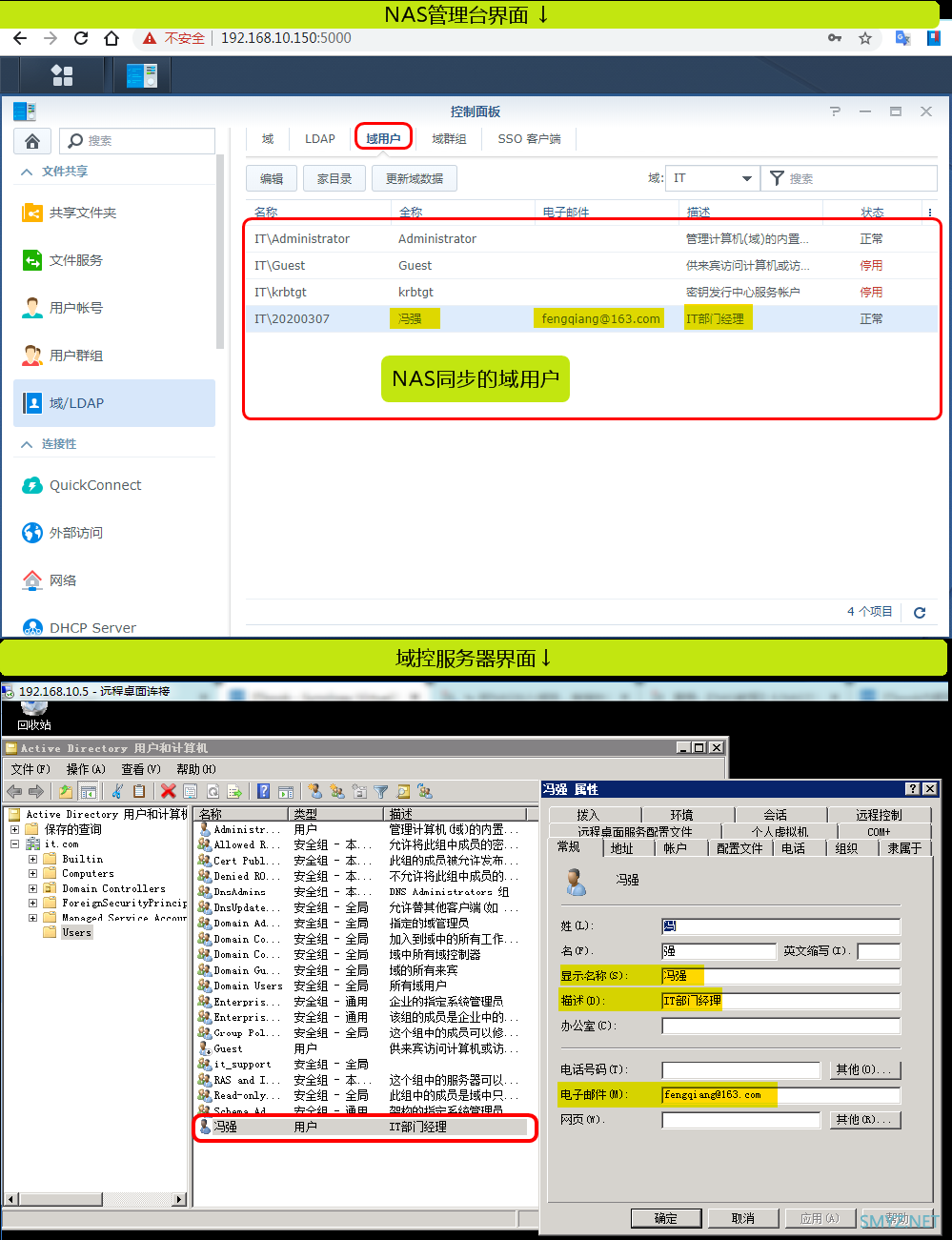
Task: Open the 域 domain dropdown showing IT
Action: (x=712, y=178)
